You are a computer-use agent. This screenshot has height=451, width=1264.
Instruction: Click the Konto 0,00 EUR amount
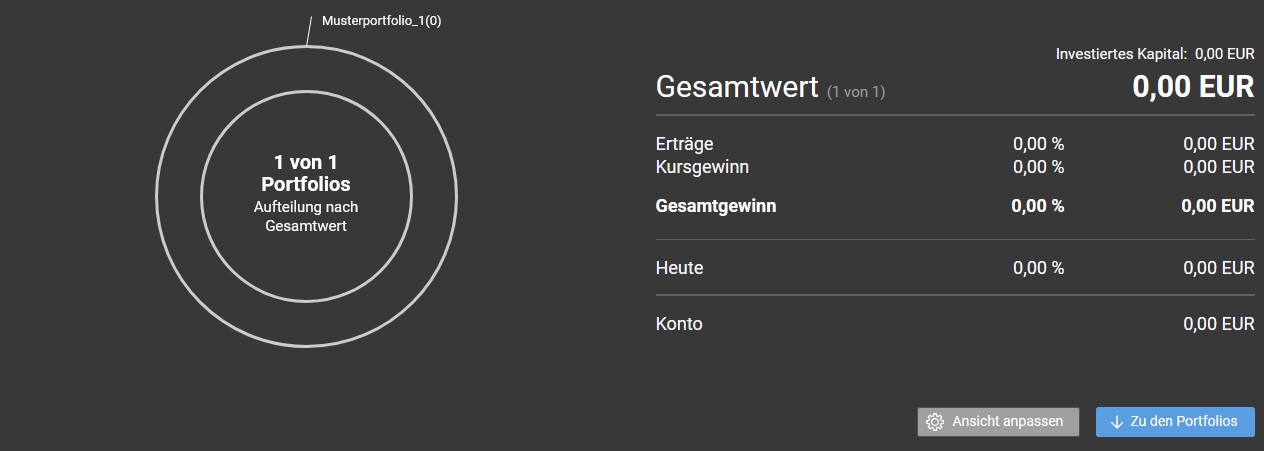[x=1219, y=324]
